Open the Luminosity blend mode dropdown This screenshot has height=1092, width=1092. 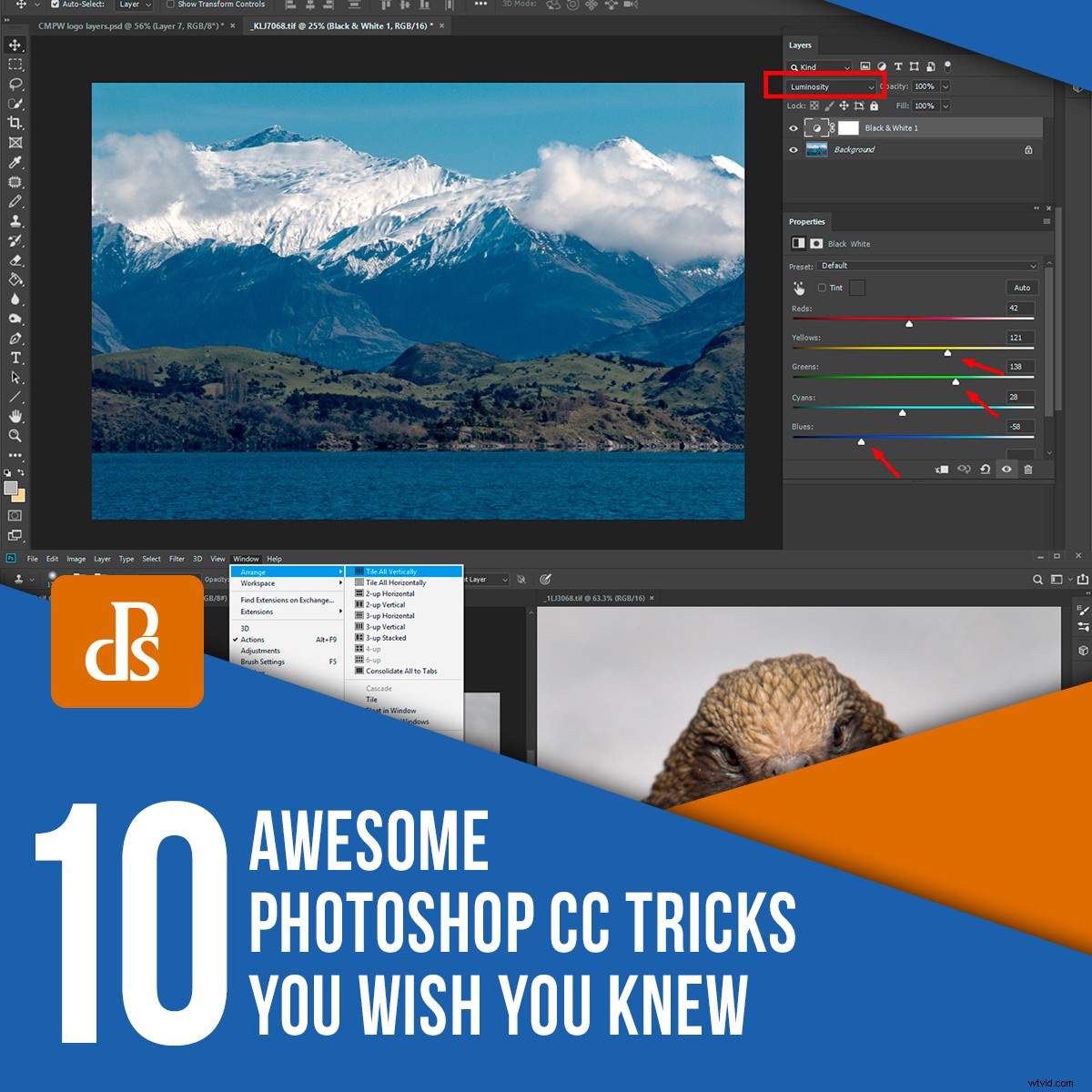click(x=832, y=86)
